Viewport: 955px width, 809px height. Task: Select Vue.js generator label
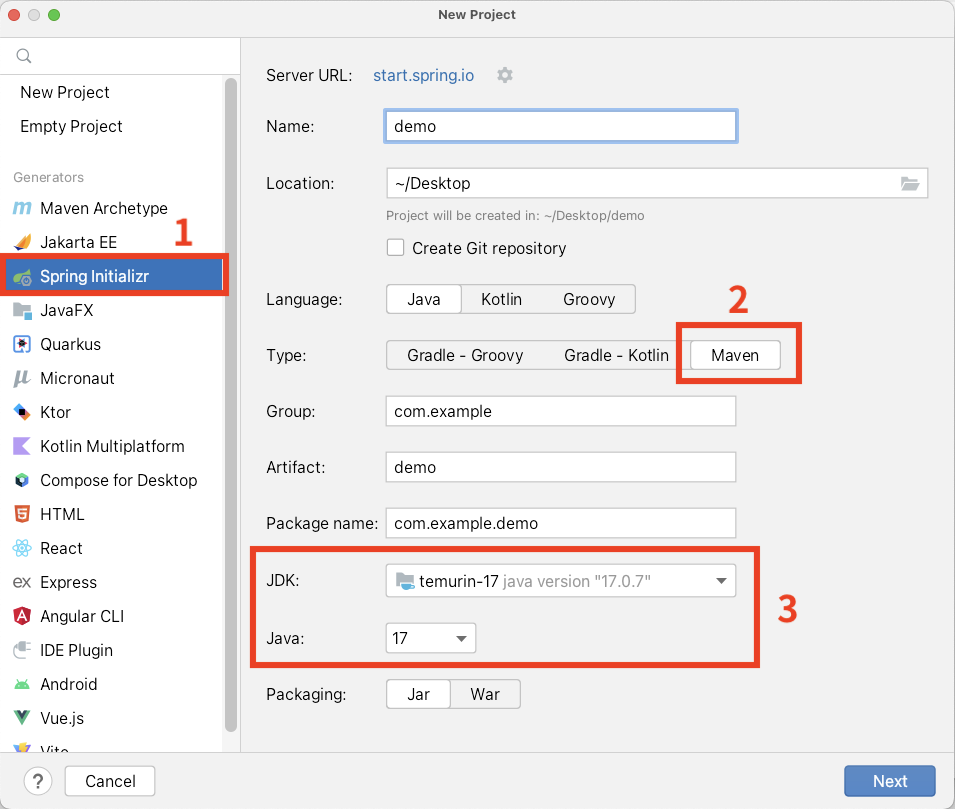point(62,718)
